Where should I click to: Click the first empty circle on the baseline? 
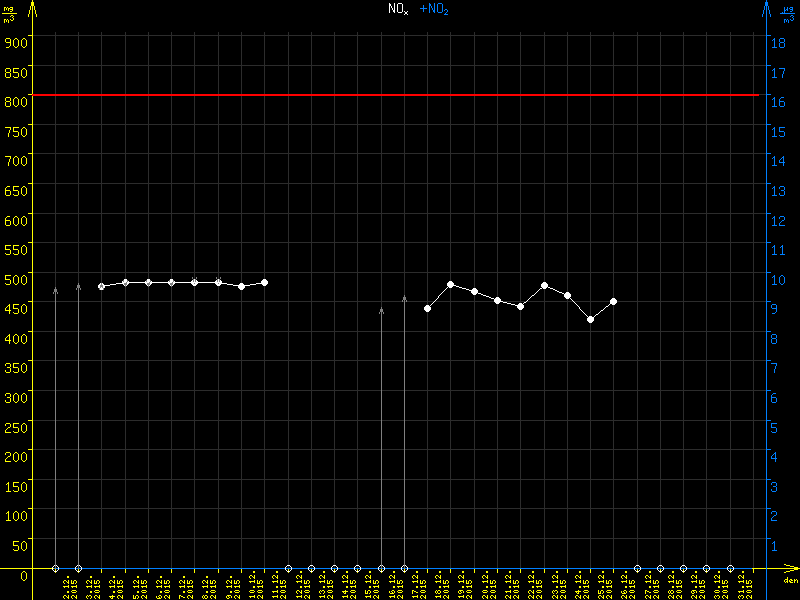pos(55,568)
